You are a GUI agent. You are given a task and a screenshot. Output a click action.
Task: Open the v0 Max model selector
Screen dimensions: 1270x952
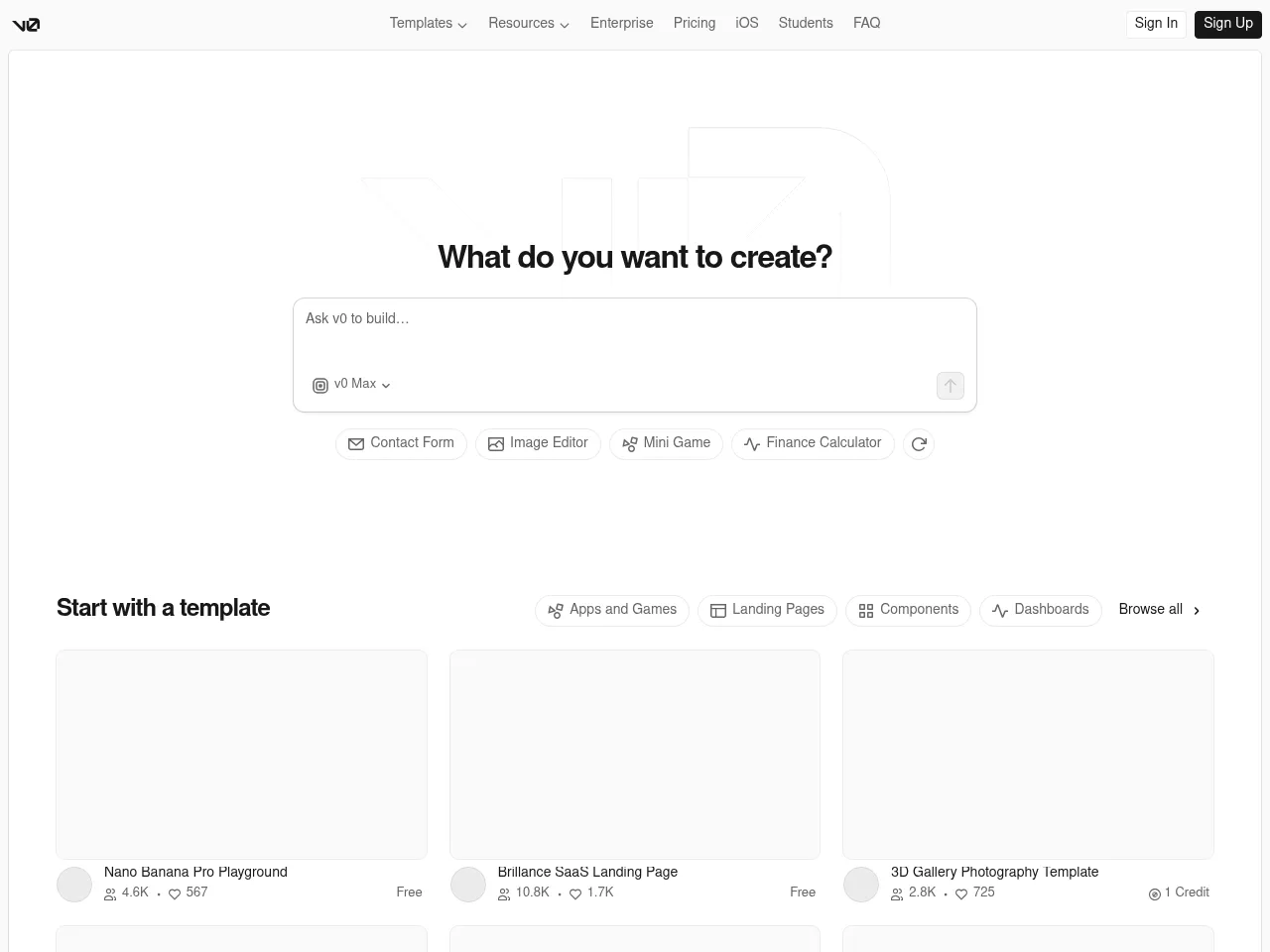coord(352,385)
